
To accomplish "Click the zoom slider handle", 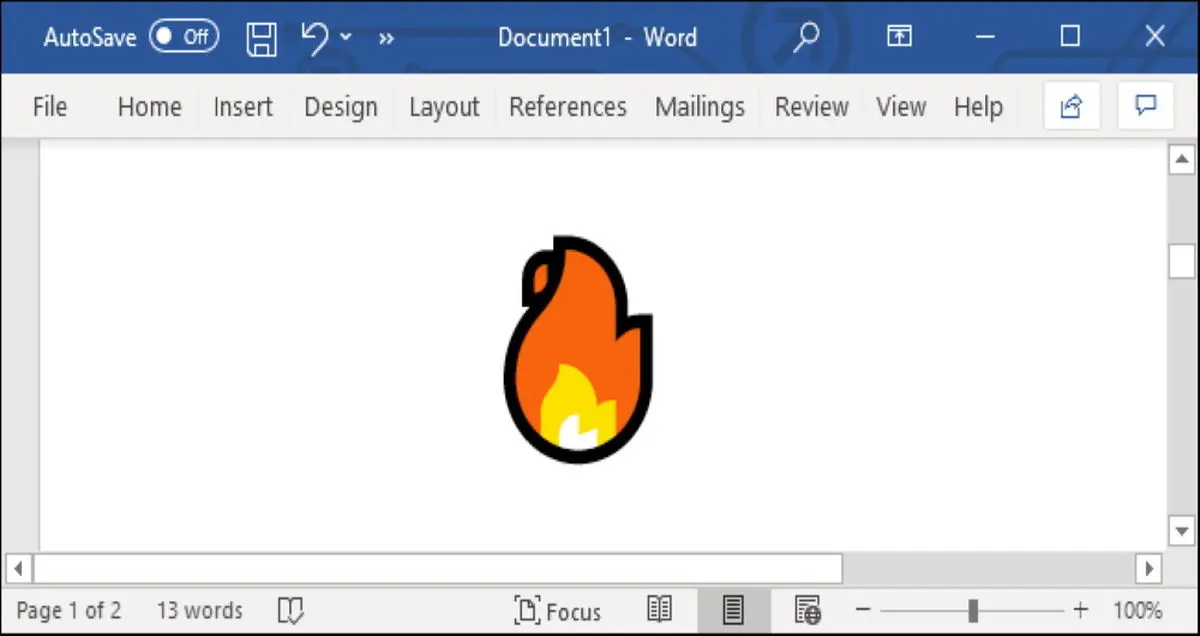I will pyautogui.click(x=973, y=610).
